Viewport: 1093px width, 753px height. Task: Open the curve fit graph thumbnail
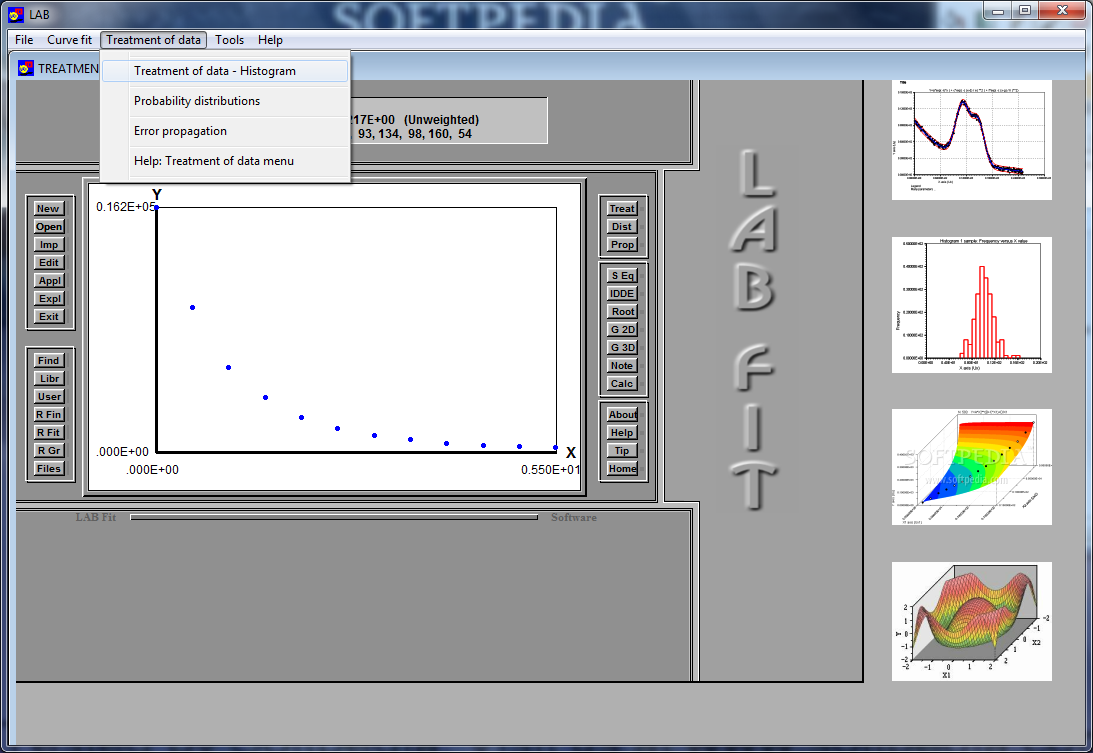click(x=972, y=140)
